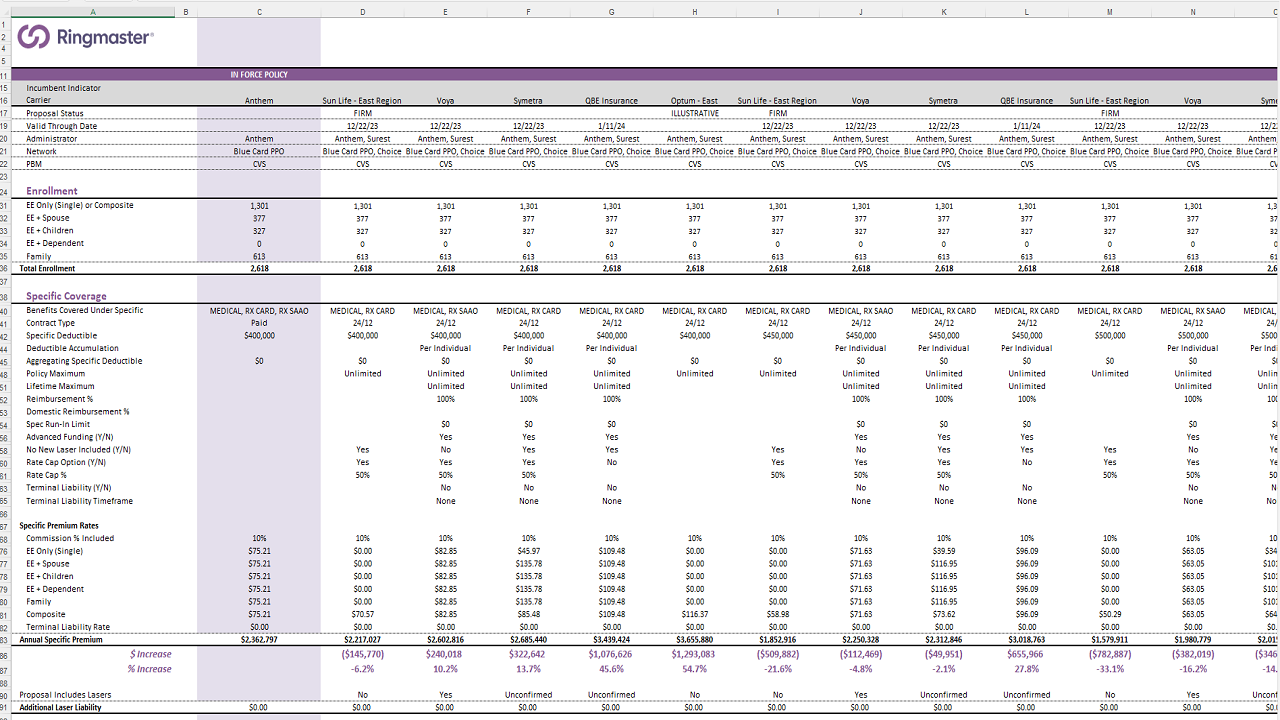This screenshot has height=720, width=1280.
Task: Click the $655,966 increase cell
Action: 1027,654
